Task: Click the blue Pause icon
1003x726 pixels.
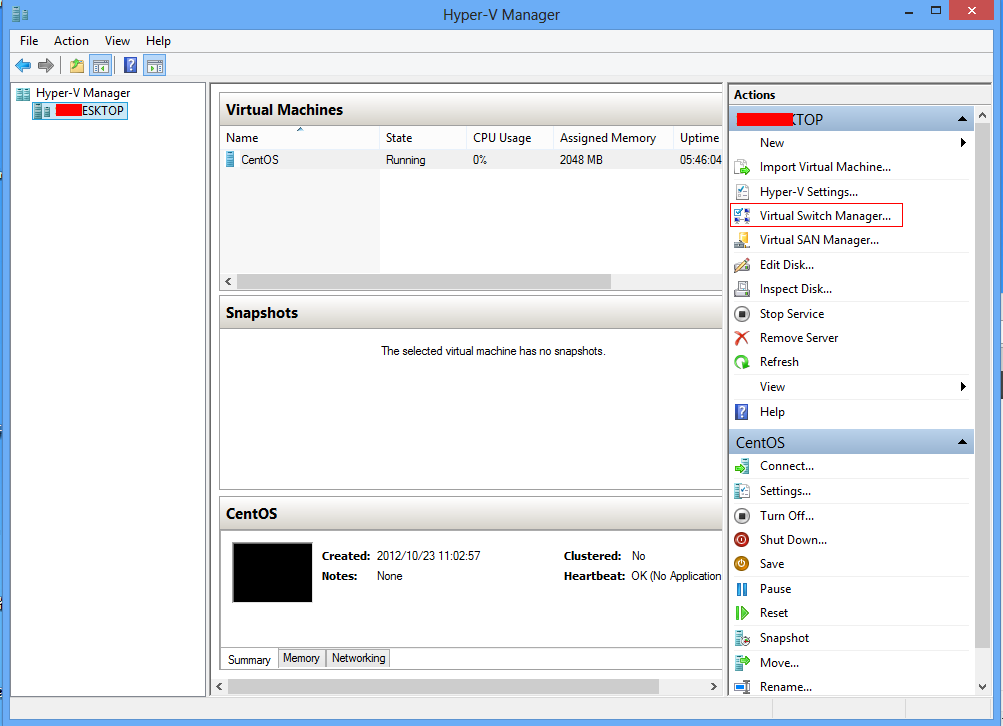Action: (742, 589)
